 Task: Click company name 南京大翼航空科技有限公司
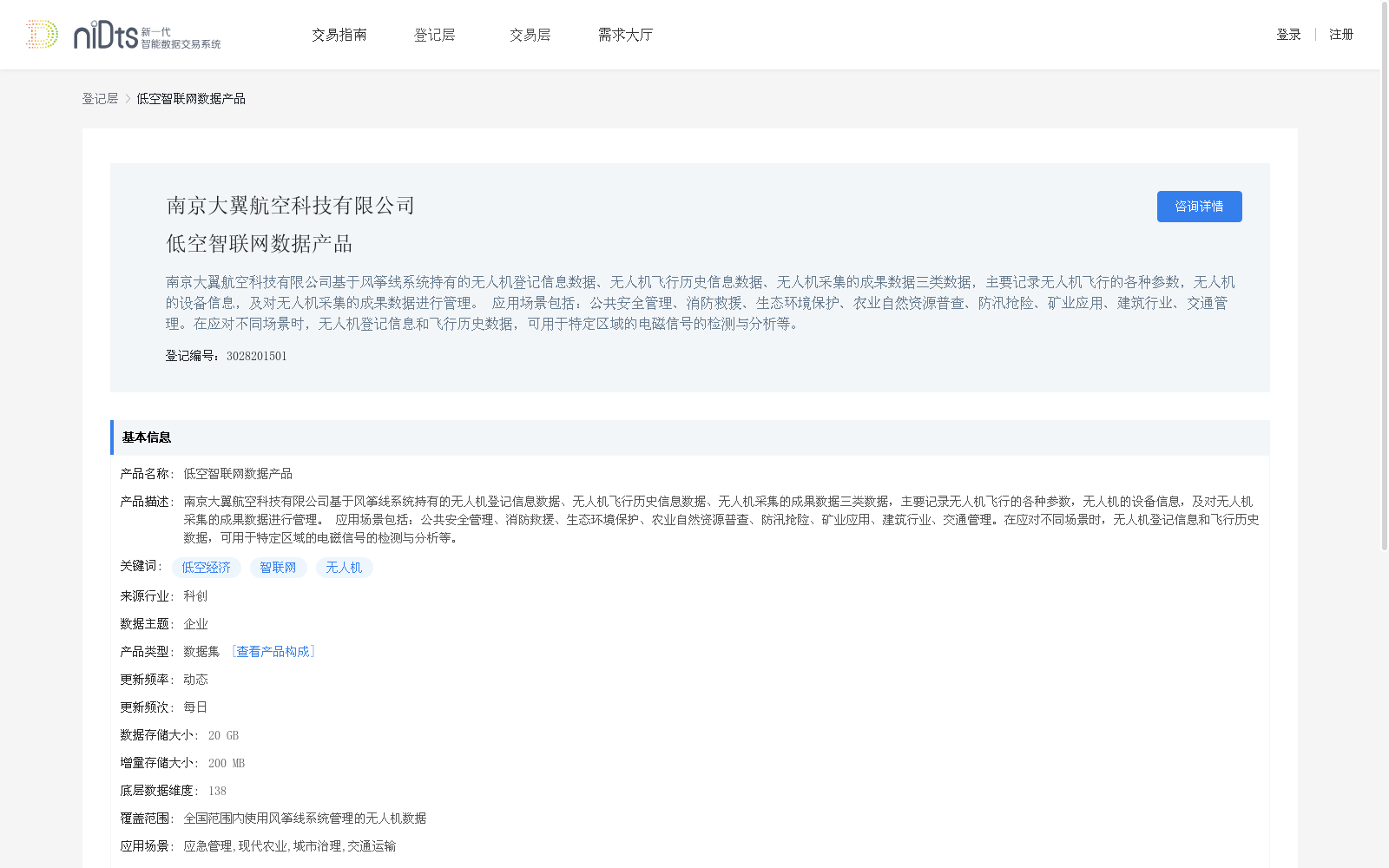(x=291, y=206)
